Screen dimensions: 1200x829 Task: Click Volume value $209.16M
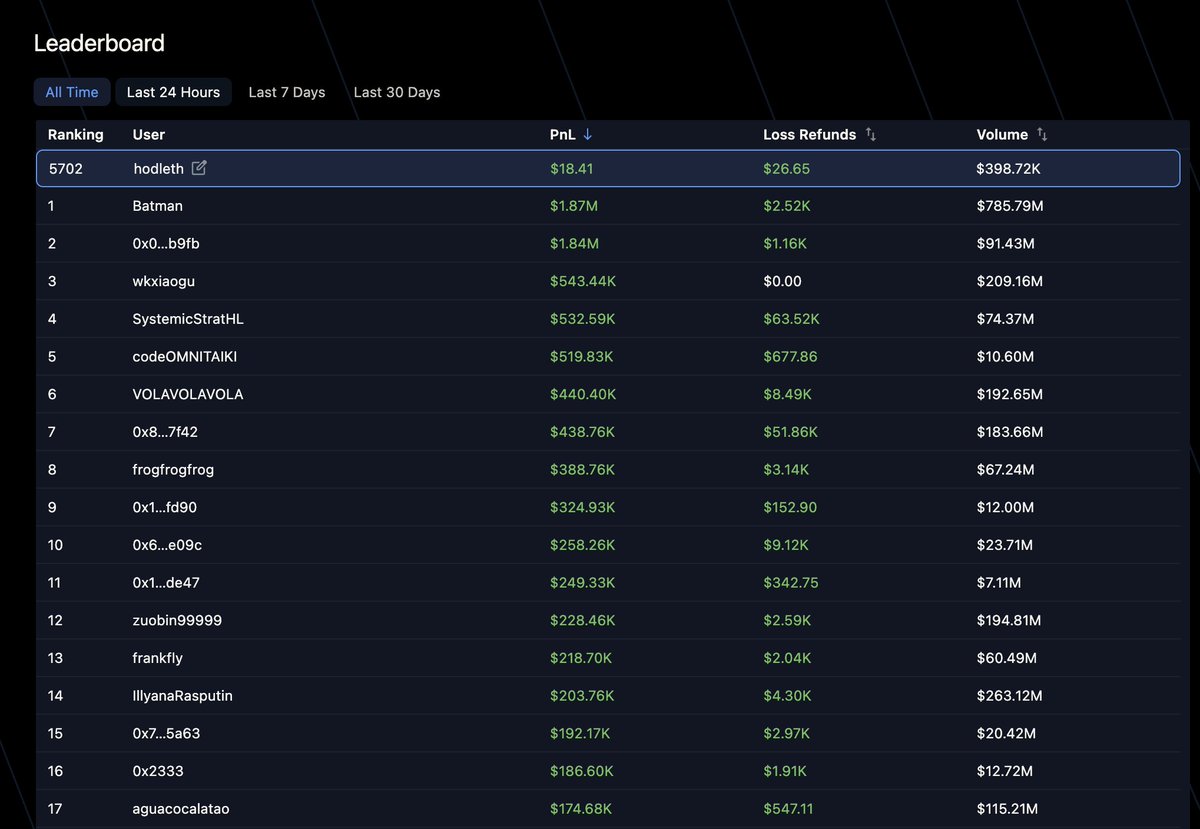coord(1010,282)
